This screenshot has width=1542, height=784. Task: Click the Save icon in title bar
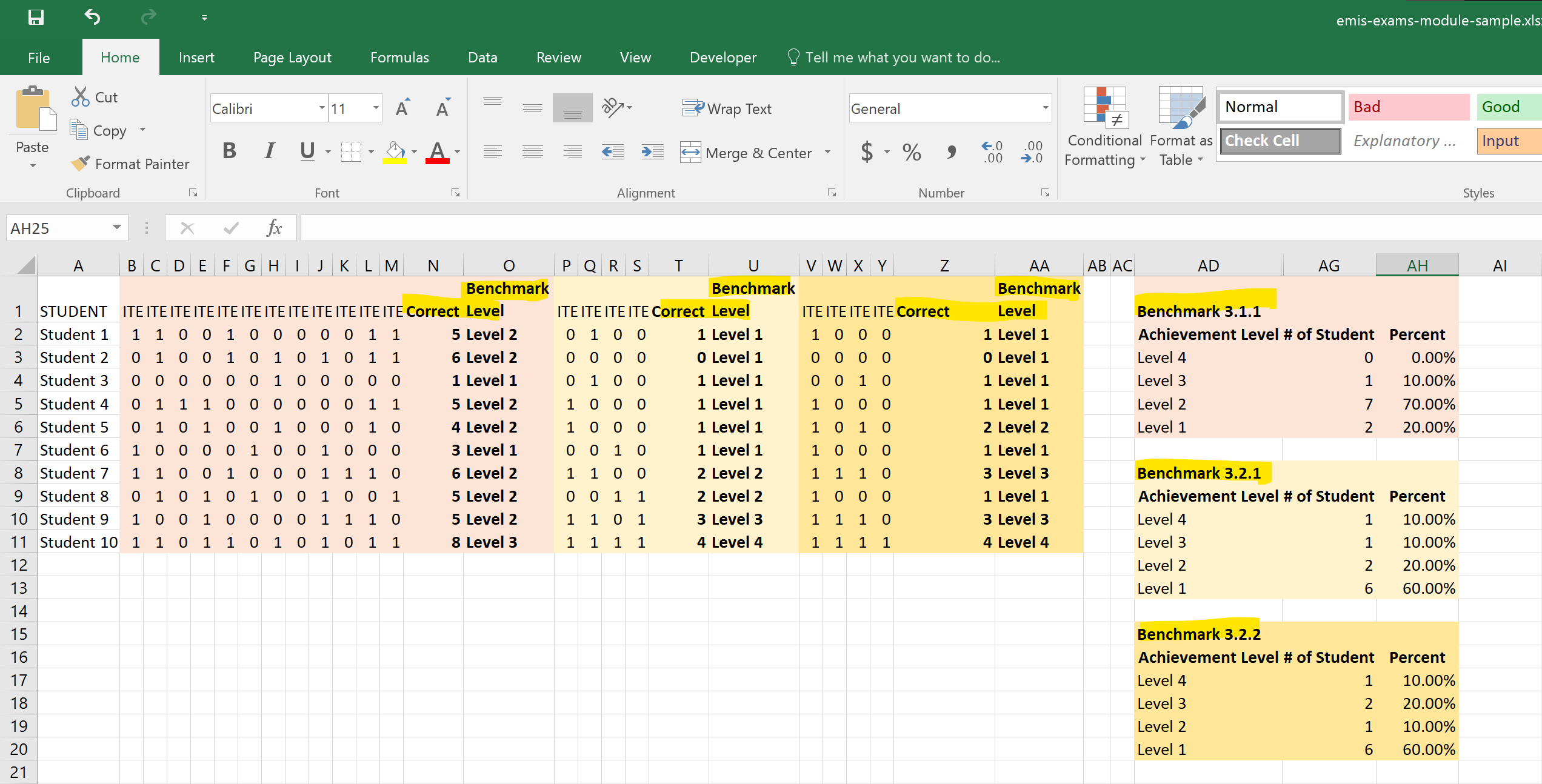click(x=36, y=17)
